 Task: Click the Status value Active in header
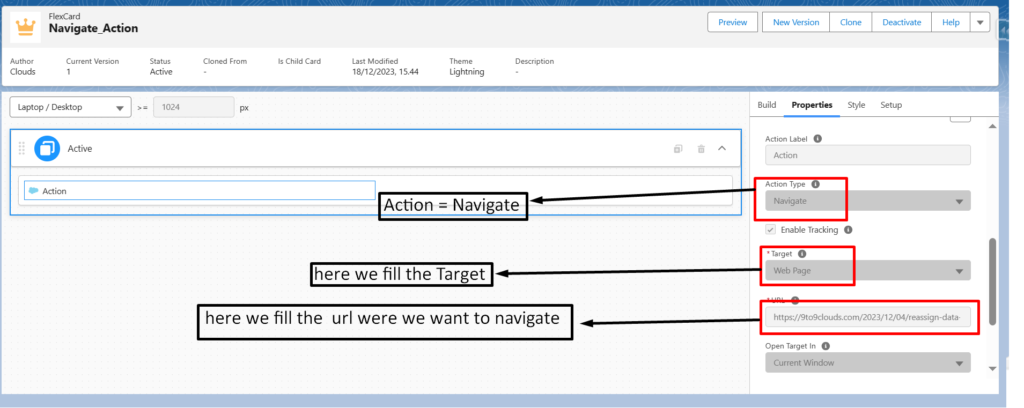click(x=161, y=72)
